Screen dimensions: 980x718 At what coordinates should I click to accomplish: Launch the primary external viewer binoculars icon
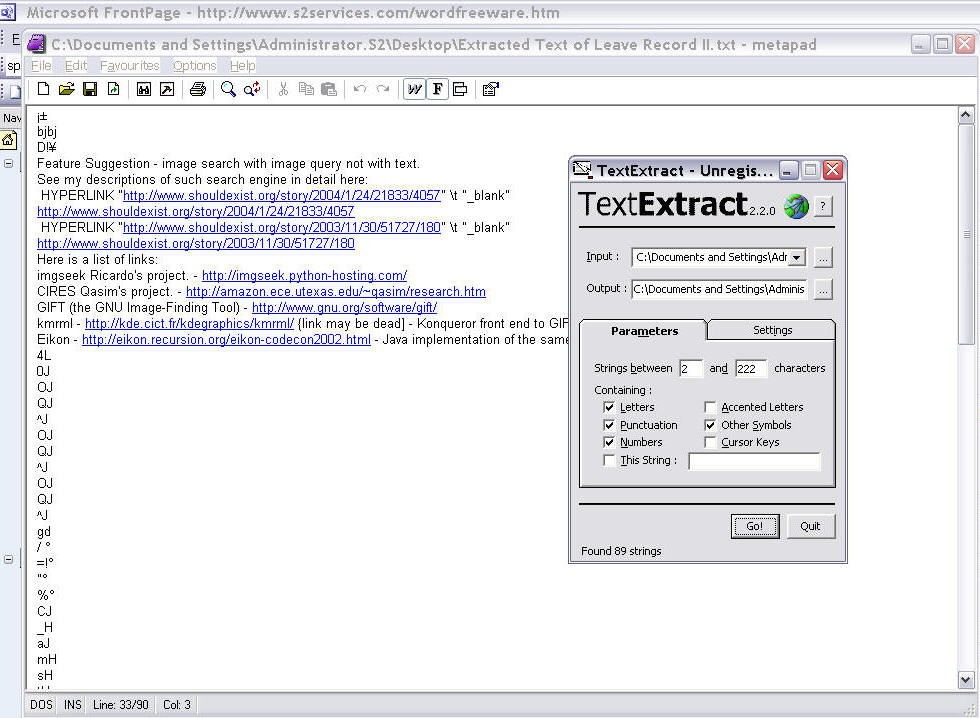click(x=144, y=89)
